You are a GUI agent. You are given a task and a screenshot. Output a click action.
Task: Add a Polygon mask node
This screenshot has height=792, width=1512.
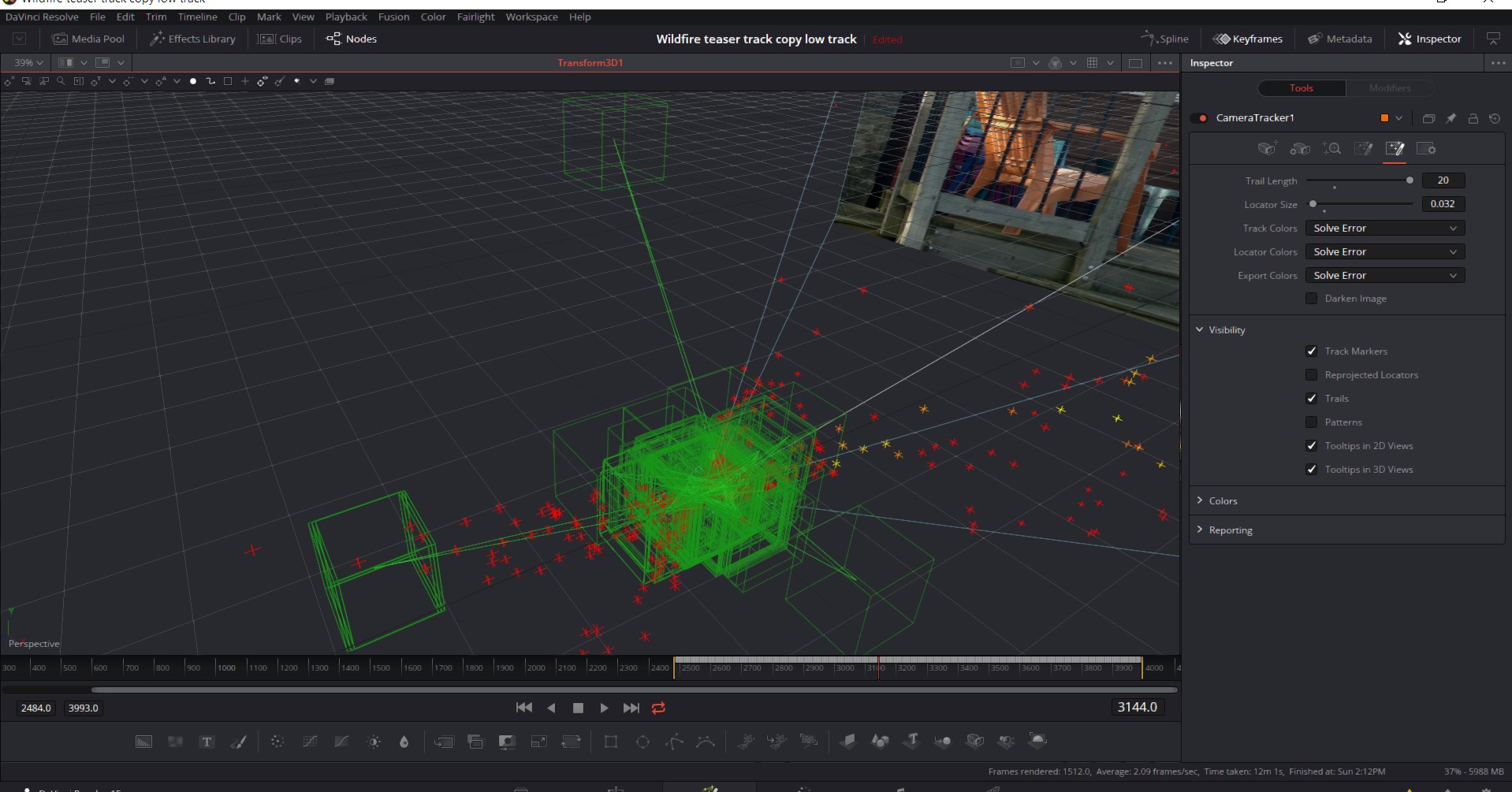pos(674,742)
